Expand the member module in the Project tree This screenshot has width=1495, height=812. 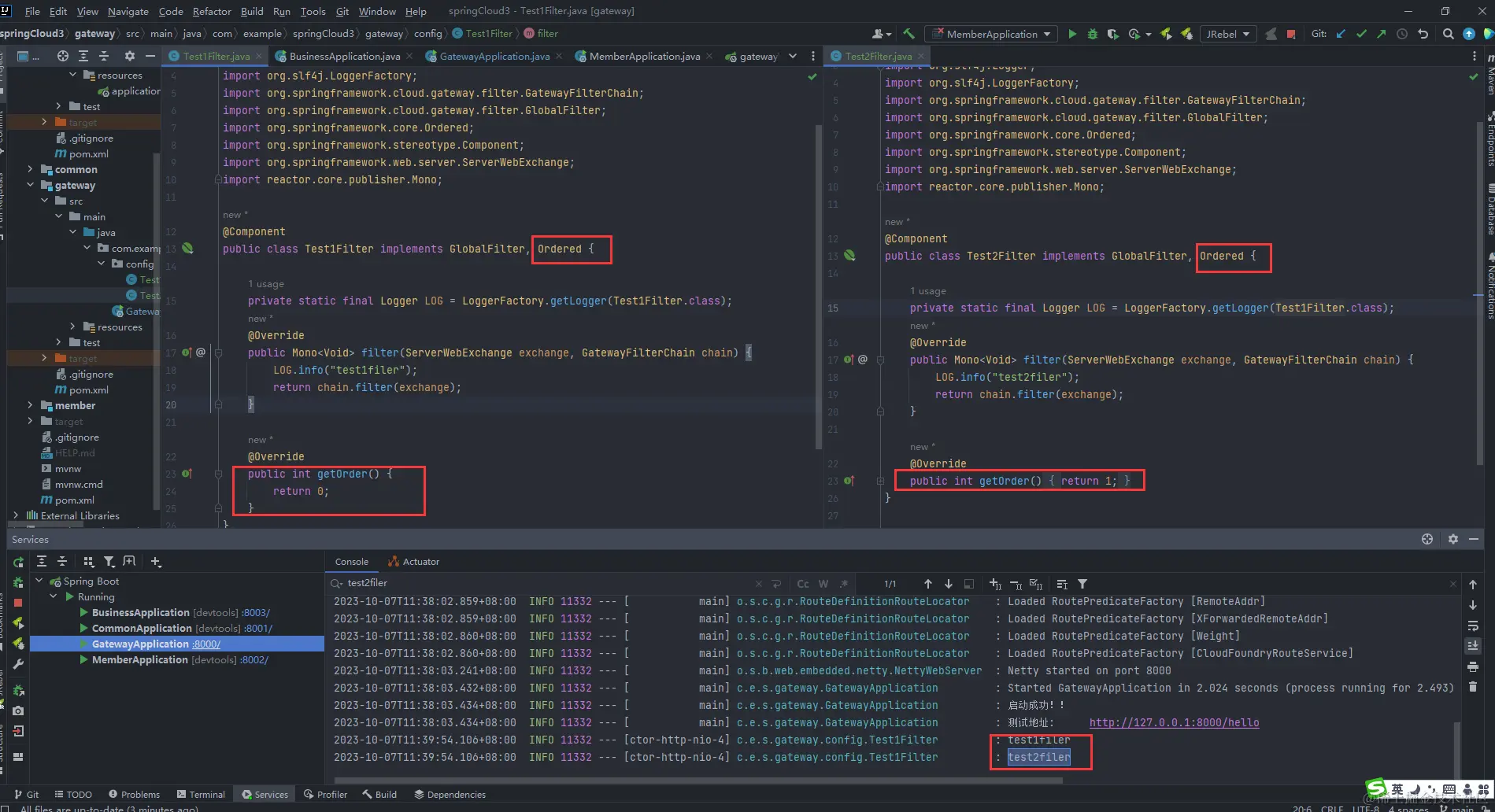[31, 405]
